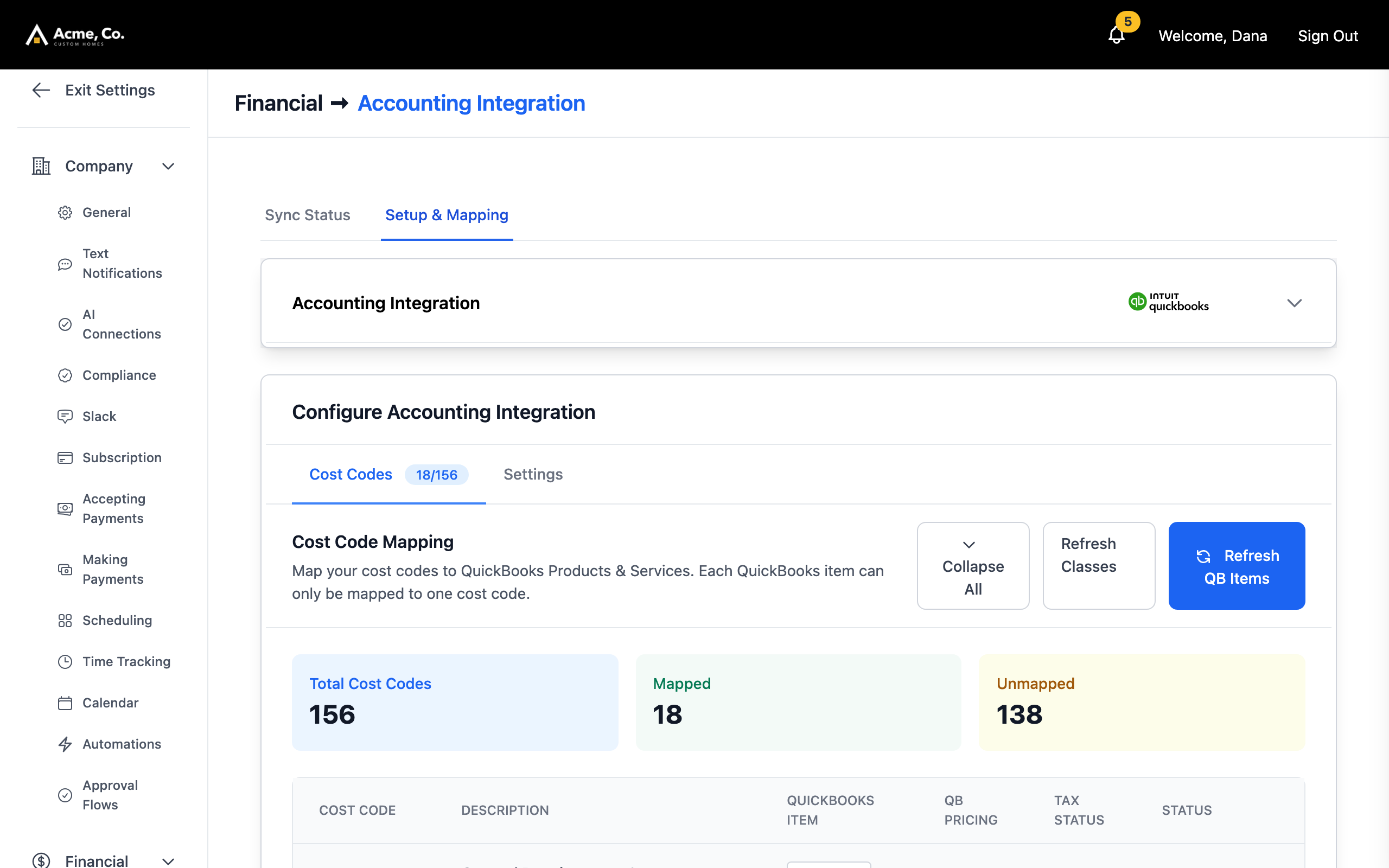Screen dimensions: 1389x868
Task: Click Sign Out
Action: click(1328, 36)
